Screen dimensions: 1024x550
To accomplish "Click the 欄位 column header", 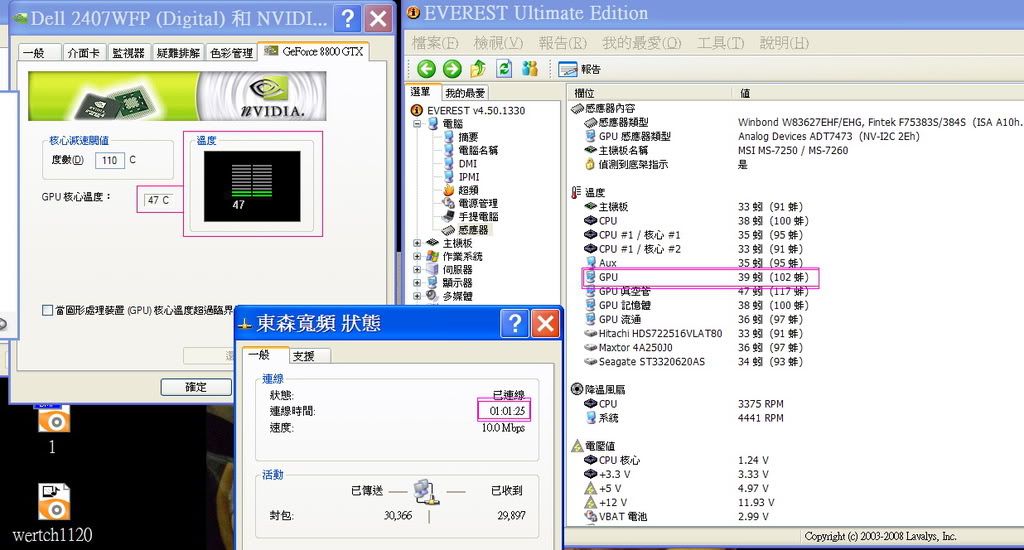I will 650,93.
